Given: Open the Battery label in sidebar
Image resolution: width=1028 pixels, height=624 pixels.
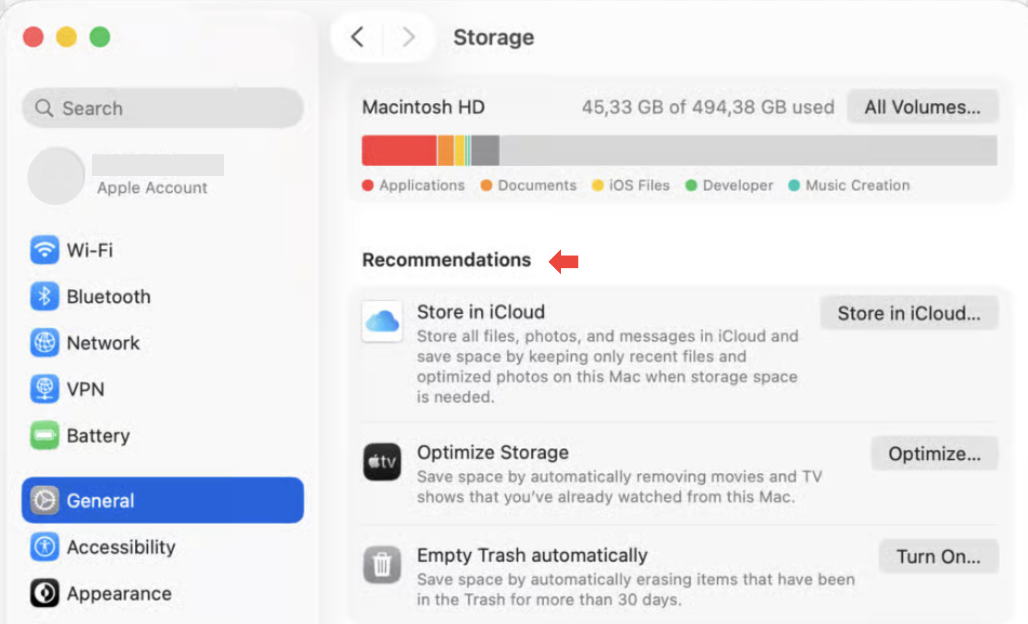Looking at the screenshot, I should coord(98,435).
